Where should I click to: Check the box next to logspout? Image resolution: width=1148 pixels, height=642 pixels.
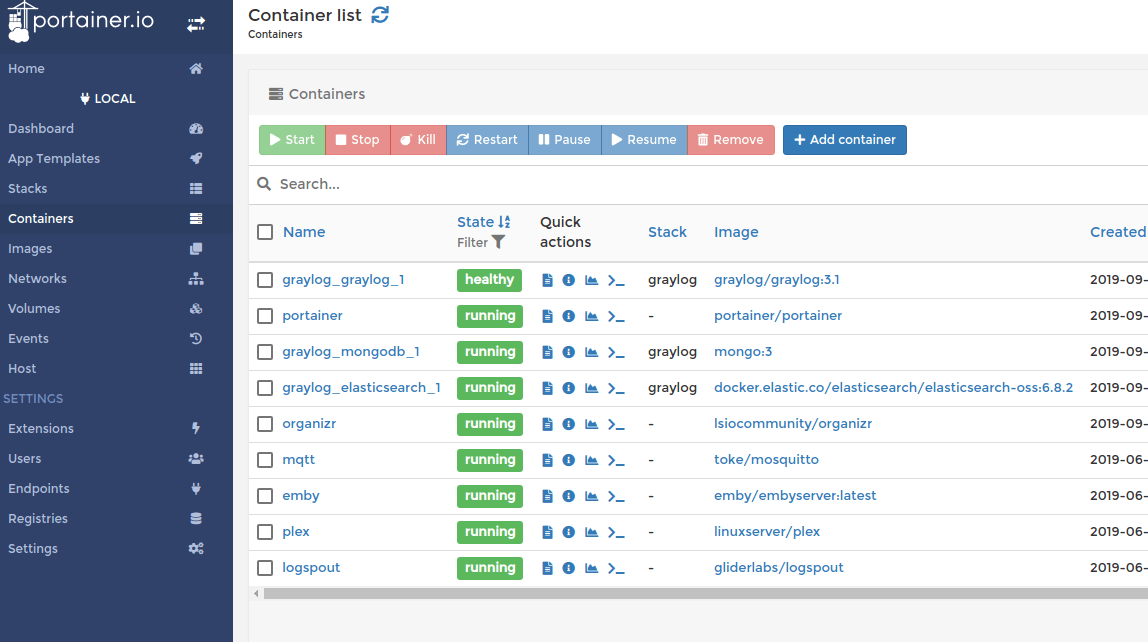pos(265,568)
